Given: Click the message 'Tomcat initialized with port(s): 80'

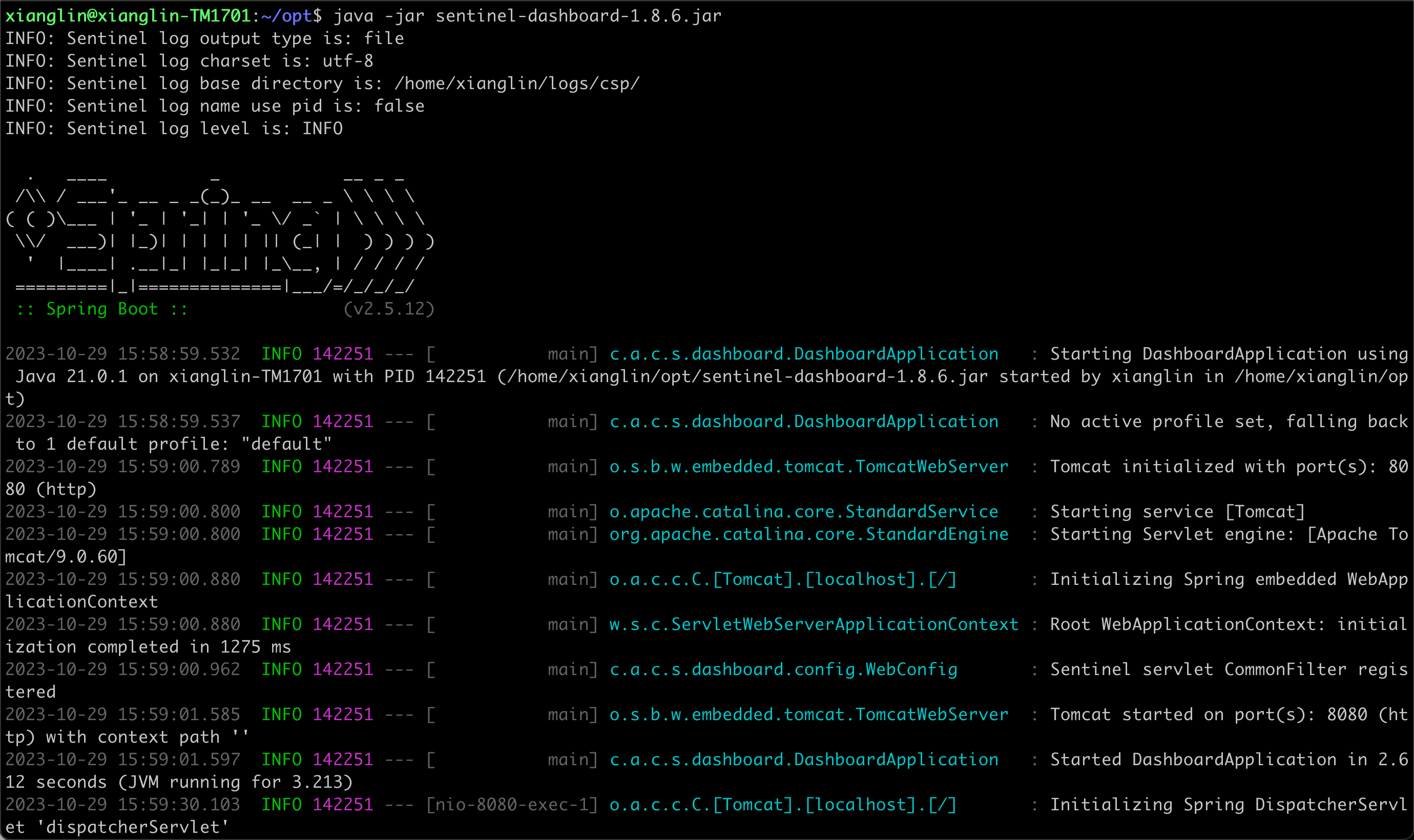Looking at the screenshot, I should pyautogui.click(x=1229, y=467).
